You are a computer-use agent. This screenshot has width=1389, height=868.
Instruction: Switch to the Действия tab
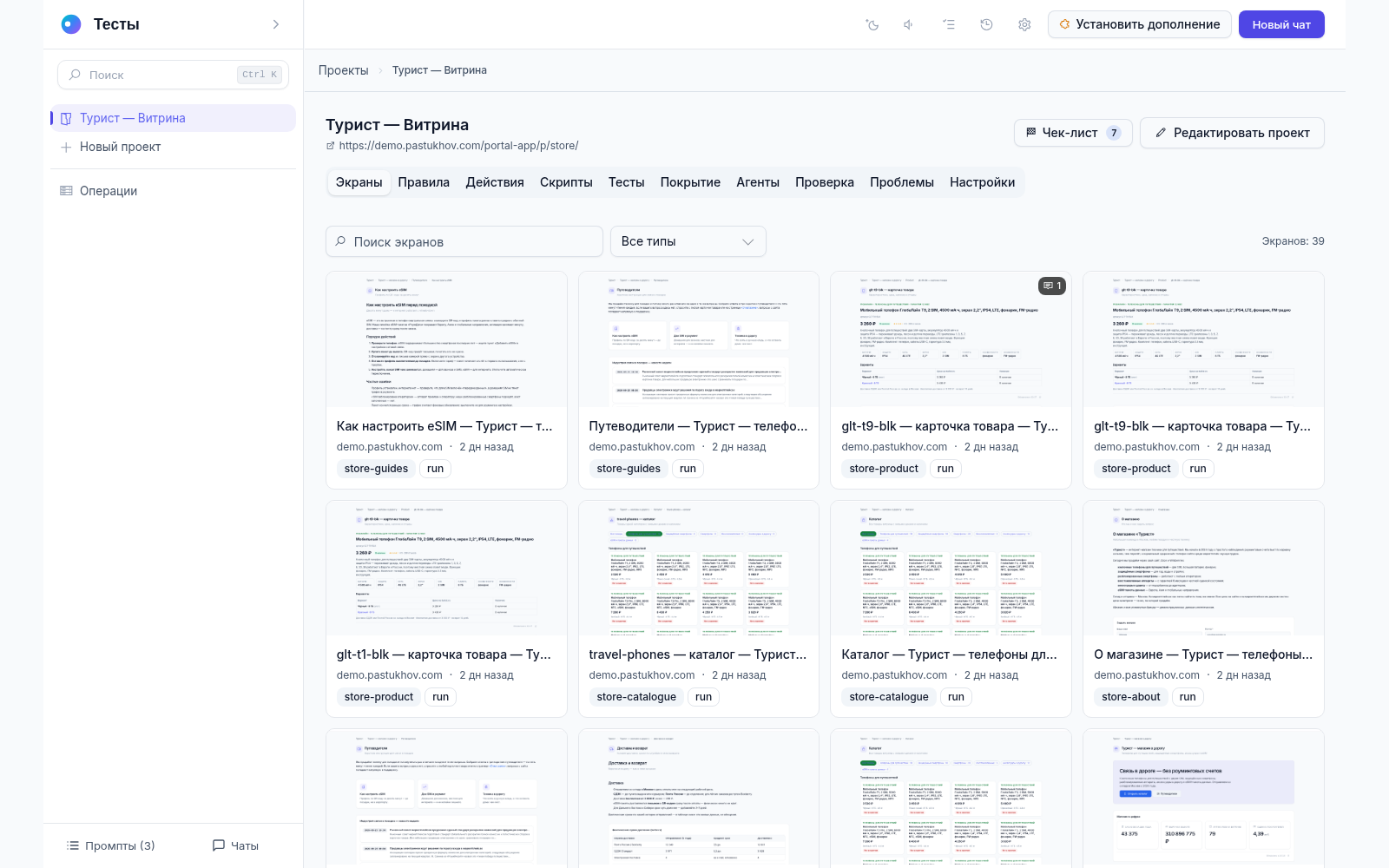495,182
